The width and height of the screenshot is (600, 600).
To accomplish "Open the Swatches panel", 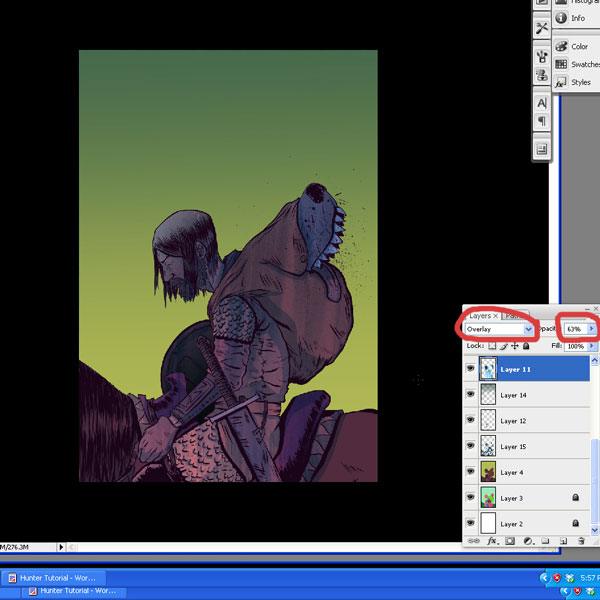I will [x=583, y=64].
